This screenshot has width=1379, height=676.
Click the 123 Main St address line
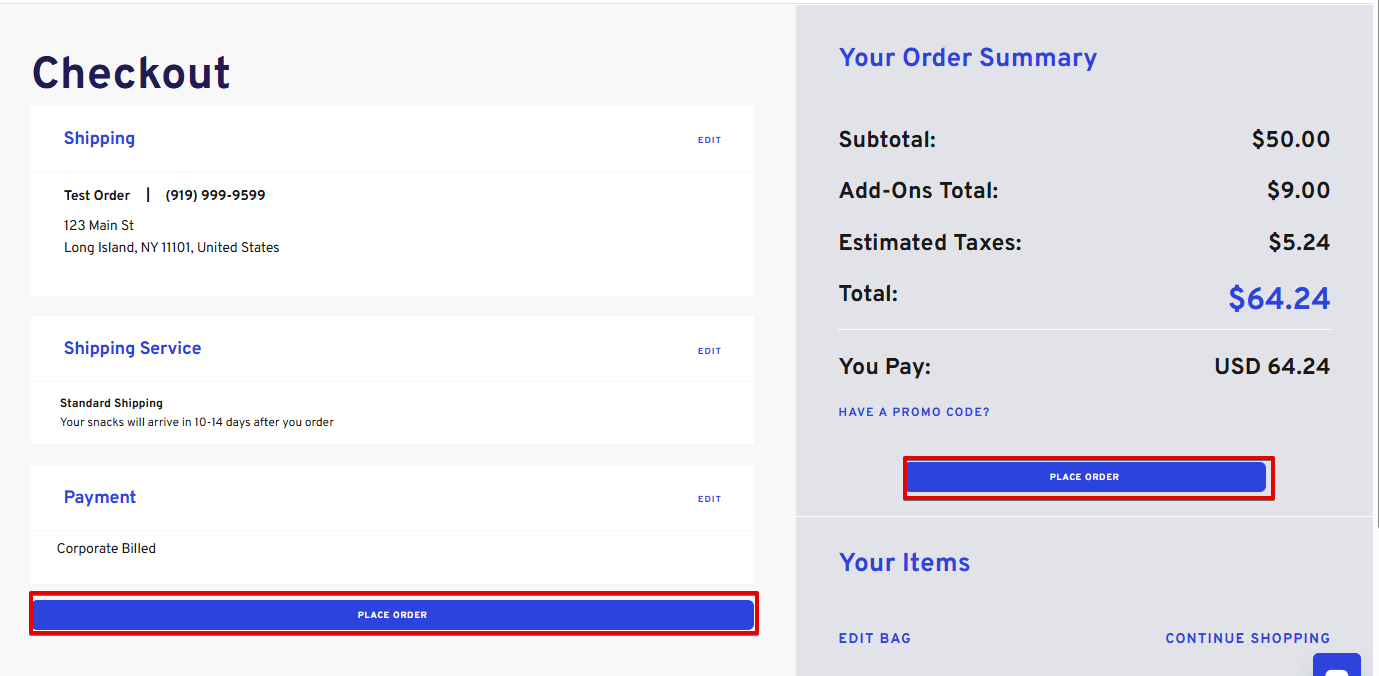coord(99,226)
